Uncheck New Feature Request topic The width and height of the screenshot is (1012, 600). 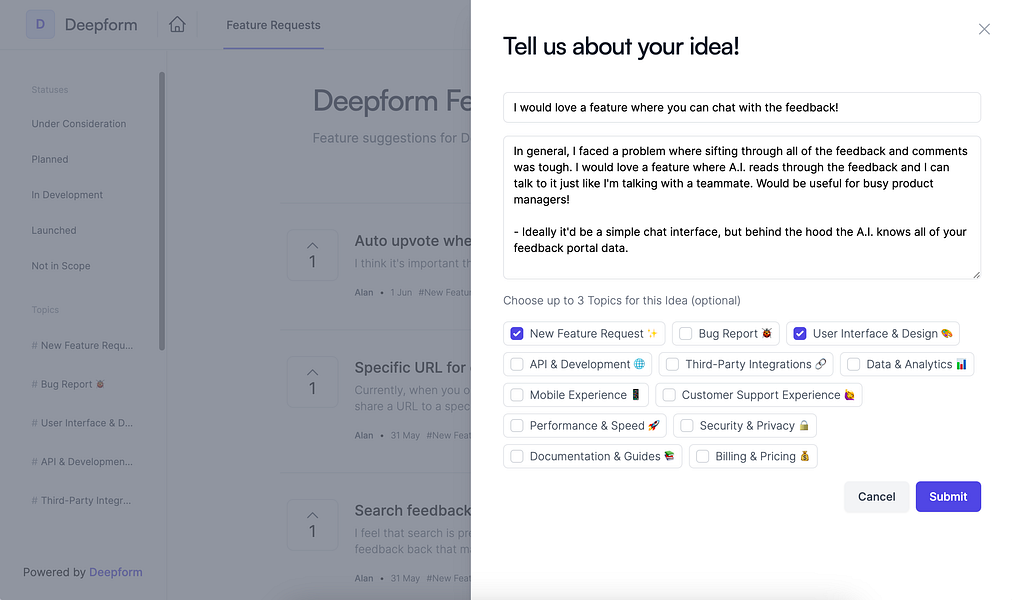pos(516,334)
